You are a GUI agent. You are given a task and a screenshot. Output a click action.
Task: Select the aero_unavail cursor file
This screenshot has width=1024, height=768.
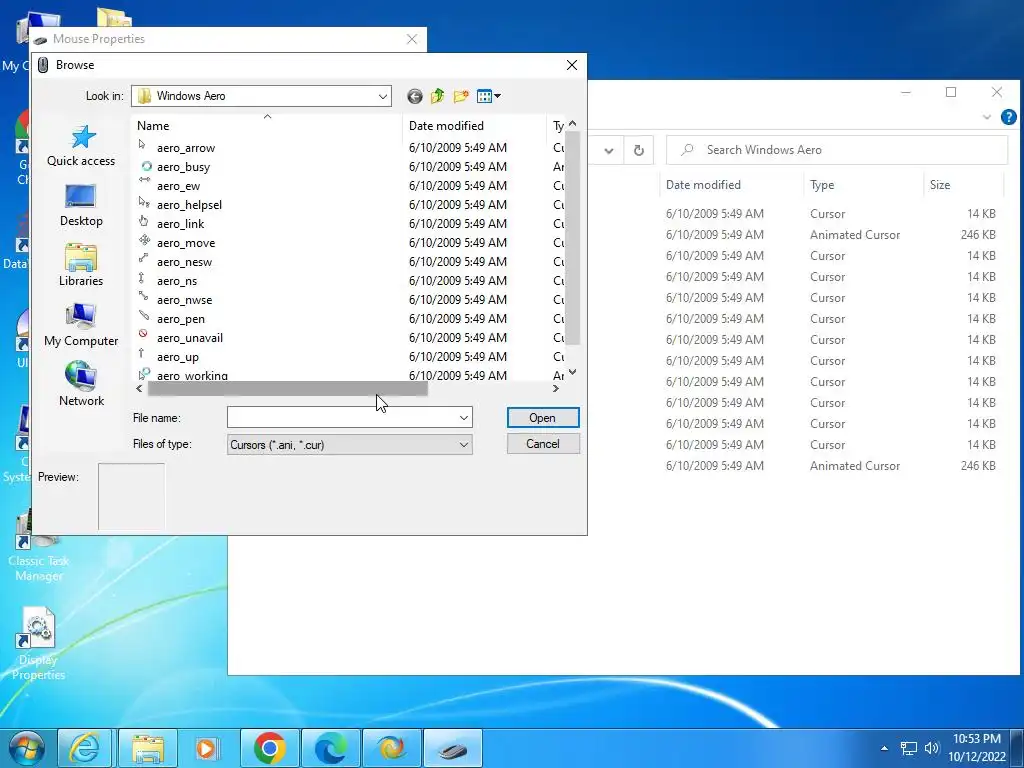[x=190, y=338]
